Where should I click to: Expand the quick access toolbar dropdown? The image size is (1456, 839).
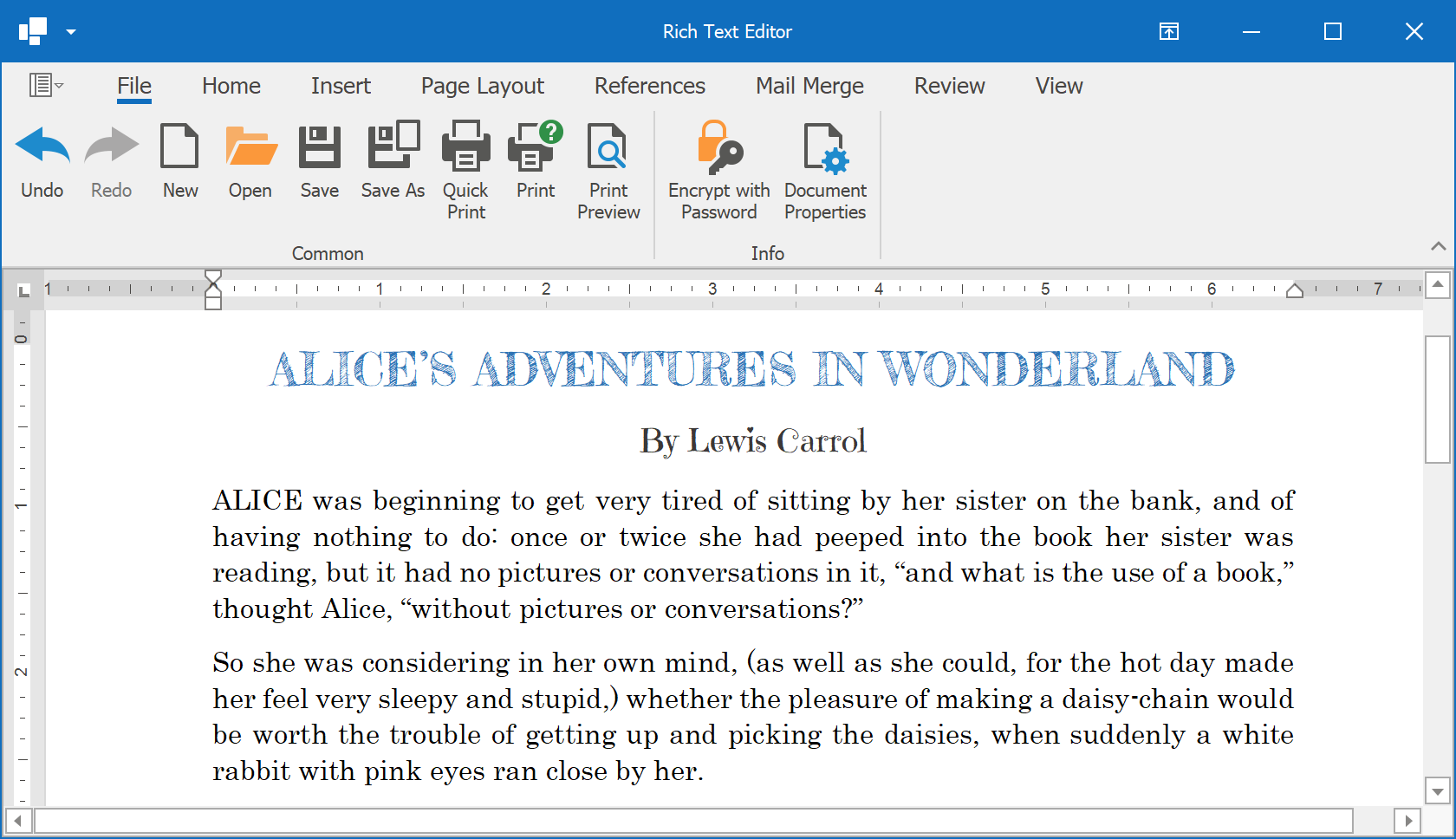coord(71,32)
